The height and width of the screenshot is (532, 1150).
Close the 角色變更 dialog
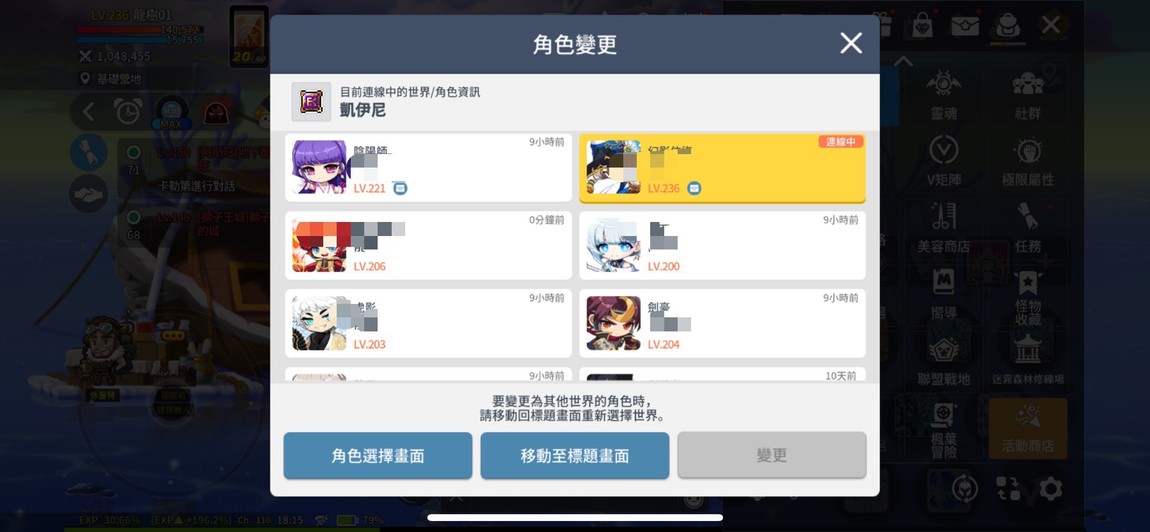pyautogui.click(x=851, y=43)
